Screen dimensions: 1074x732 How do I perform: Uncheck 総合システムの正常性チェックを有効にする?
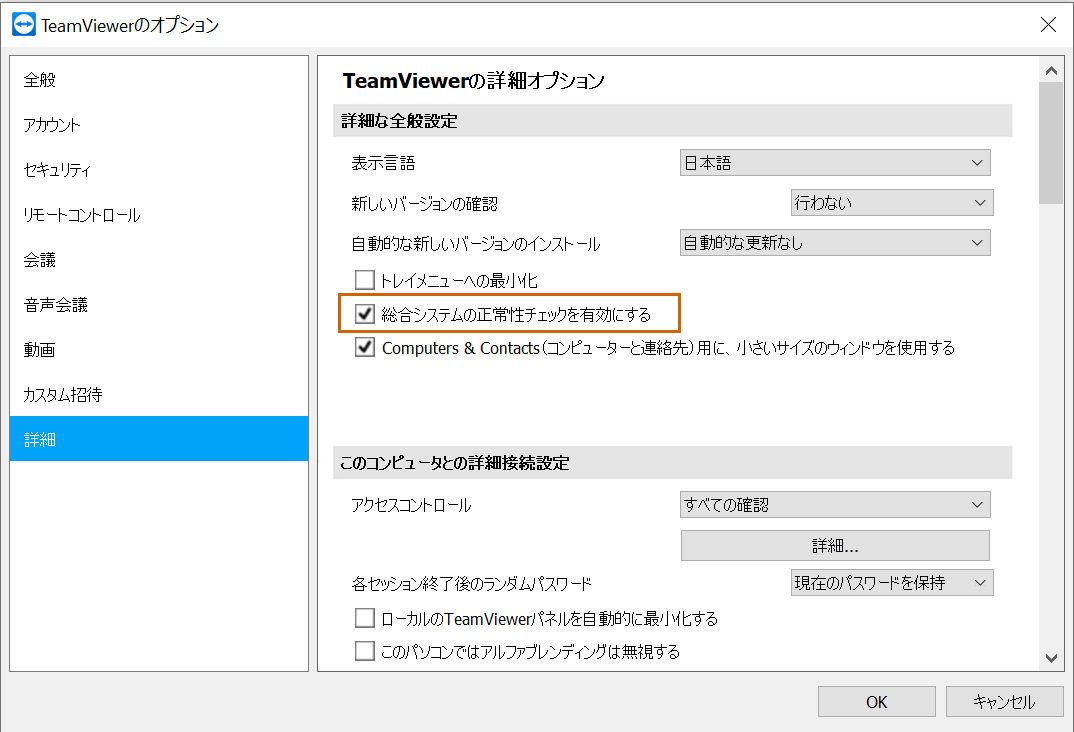(364, 314)
